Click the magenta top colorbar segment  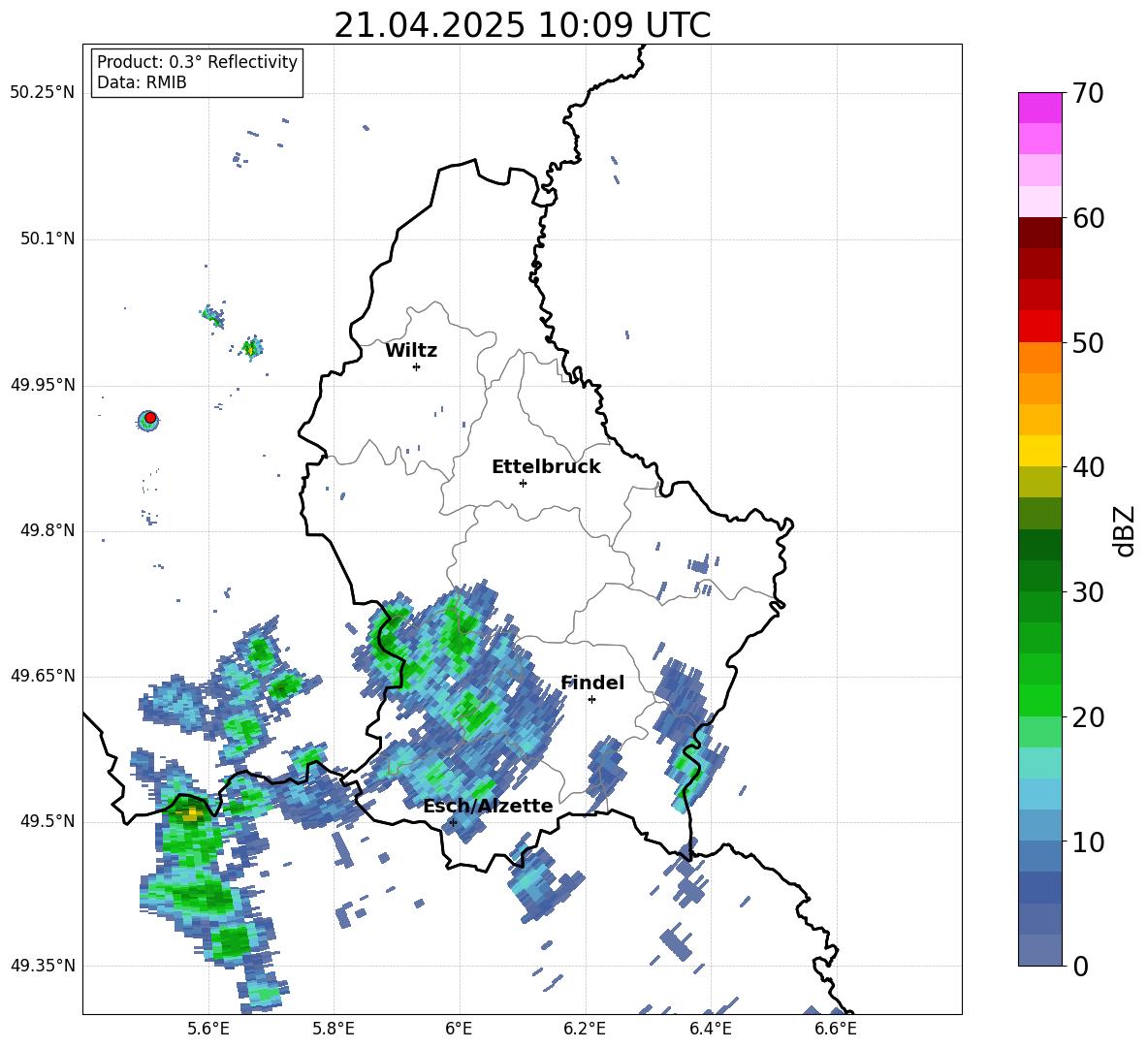click(1039, 108)
